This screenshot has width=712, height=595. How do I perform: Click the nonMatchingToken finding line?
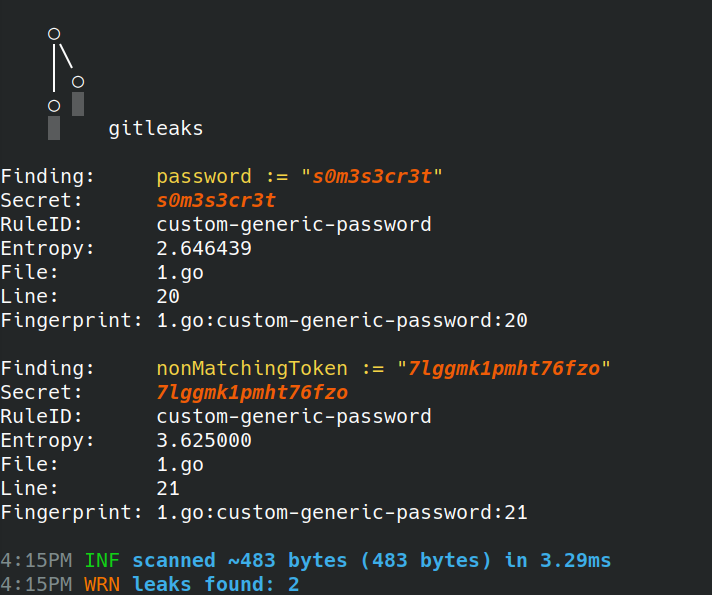383,369
